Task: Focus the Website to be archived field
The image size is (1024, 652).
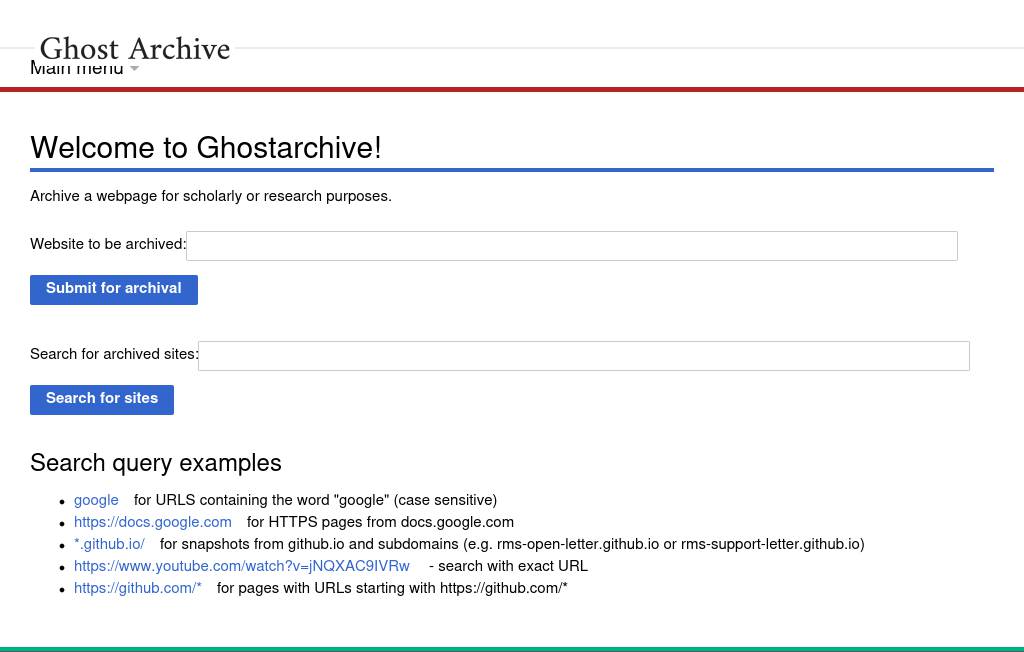Action: tap(571, 246)
